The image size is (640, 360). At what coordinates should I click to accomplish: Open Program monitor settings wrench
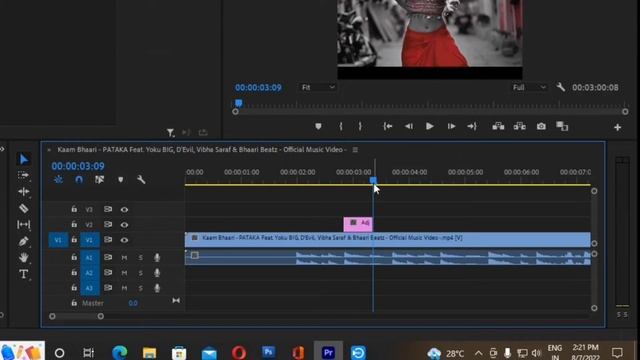(x=560, y=87)
